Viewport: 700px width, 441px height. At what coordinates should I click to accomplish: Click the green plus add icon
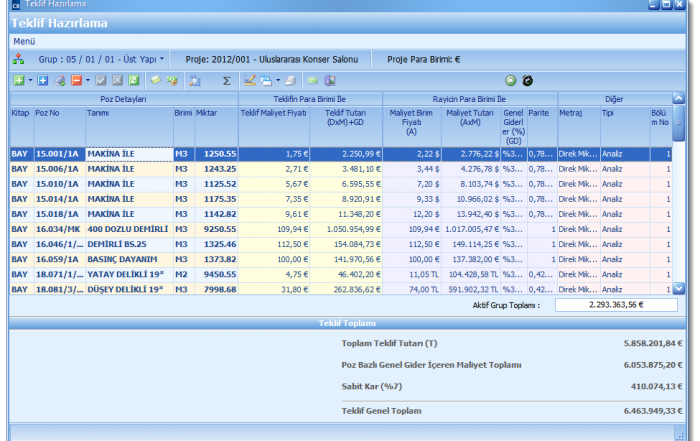point(18,80)
